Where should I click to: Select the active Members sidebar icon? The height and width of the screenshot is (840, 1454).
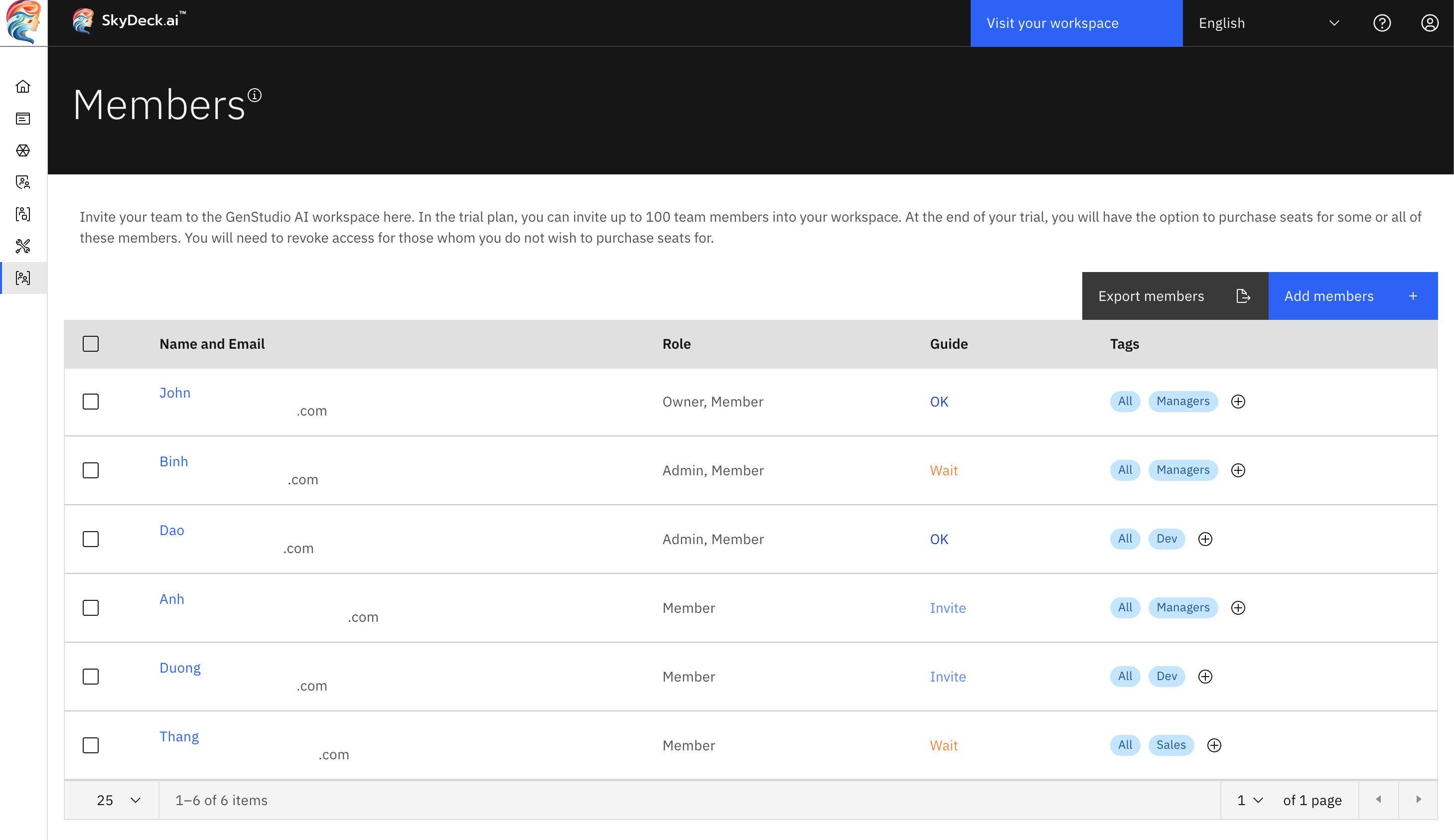point(23,278)
